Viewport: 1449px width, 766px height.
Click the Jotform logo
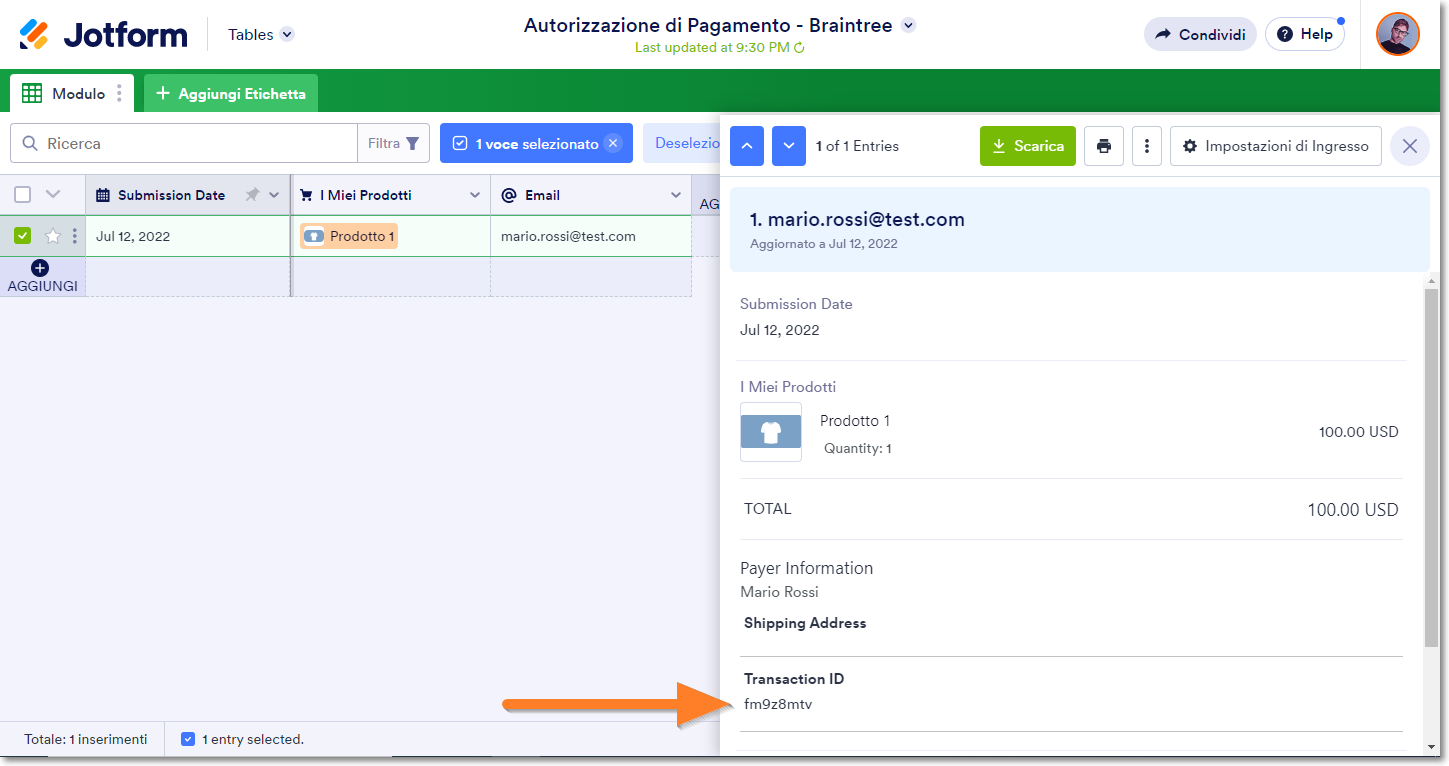click(103, 35)
